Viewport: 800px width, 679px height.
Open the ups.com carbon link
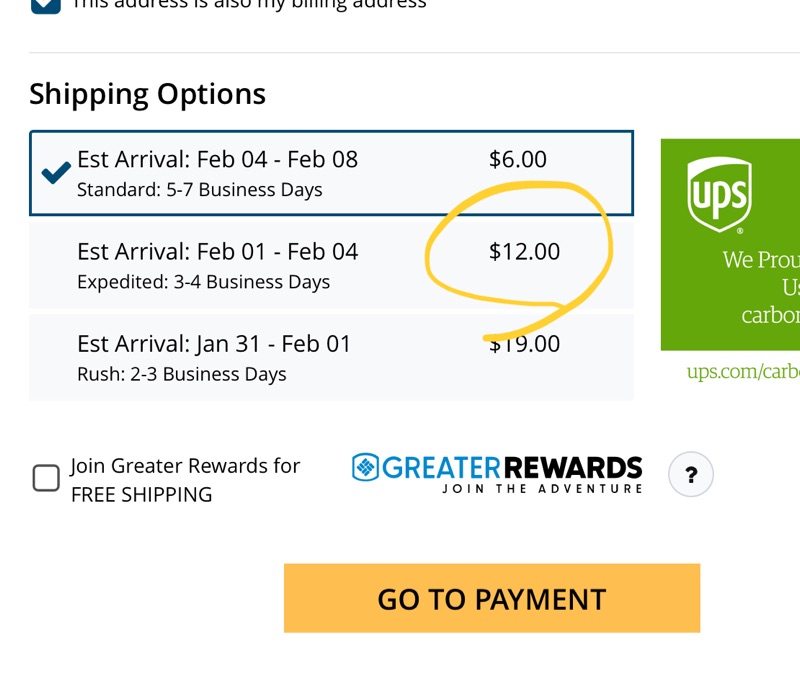pos(742,373)
